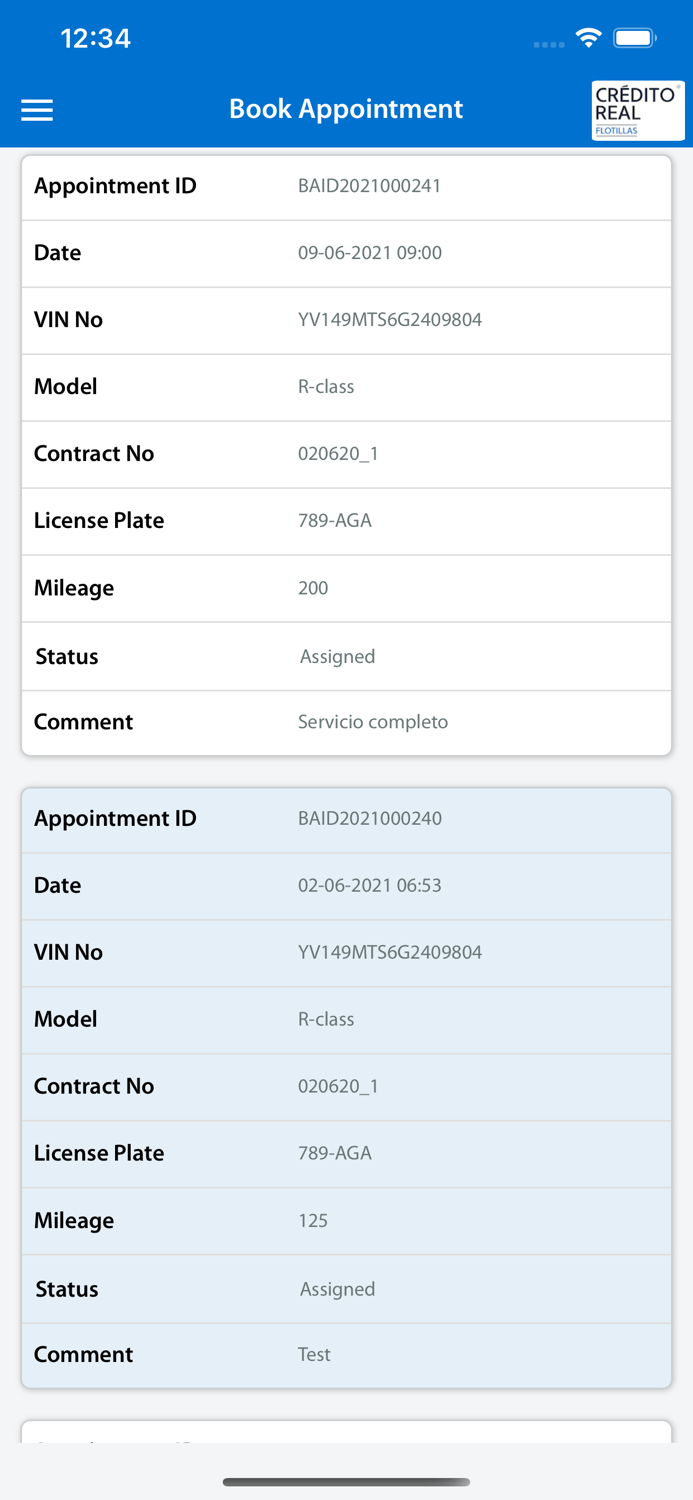Tap the second card's Assigned status
This screenshot has height=1500, width=693.
click(x=337, y=1289)
